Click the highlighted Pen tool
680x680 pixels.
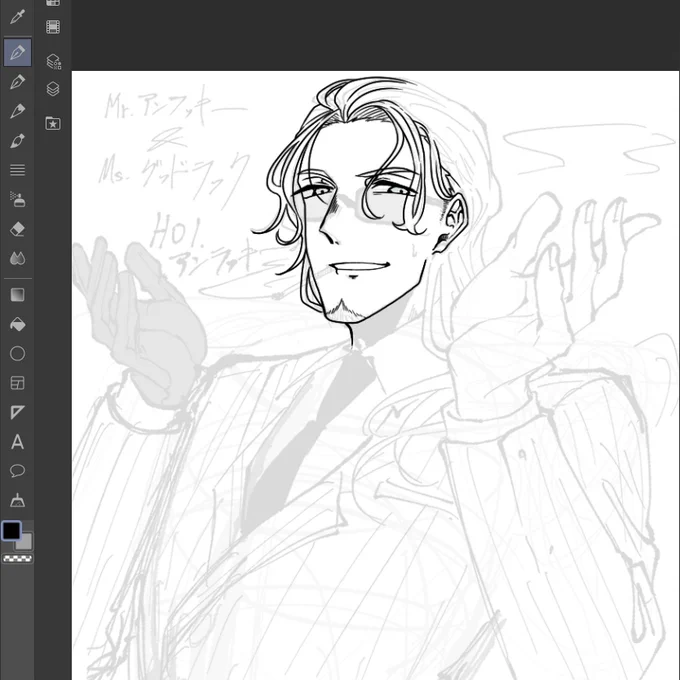(x=17, y=52)
